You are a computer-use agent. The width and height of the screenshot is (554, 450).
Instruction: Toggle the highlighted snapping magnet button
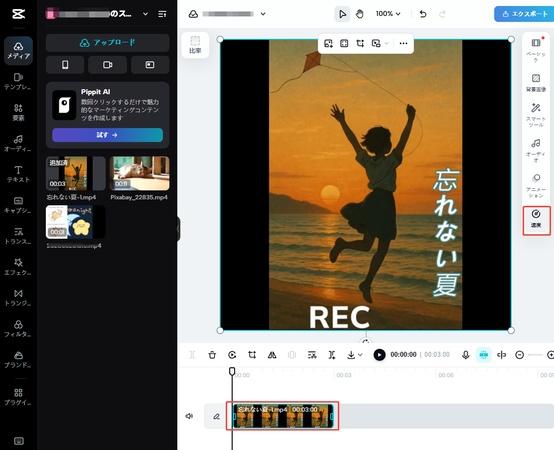(484, 355)
